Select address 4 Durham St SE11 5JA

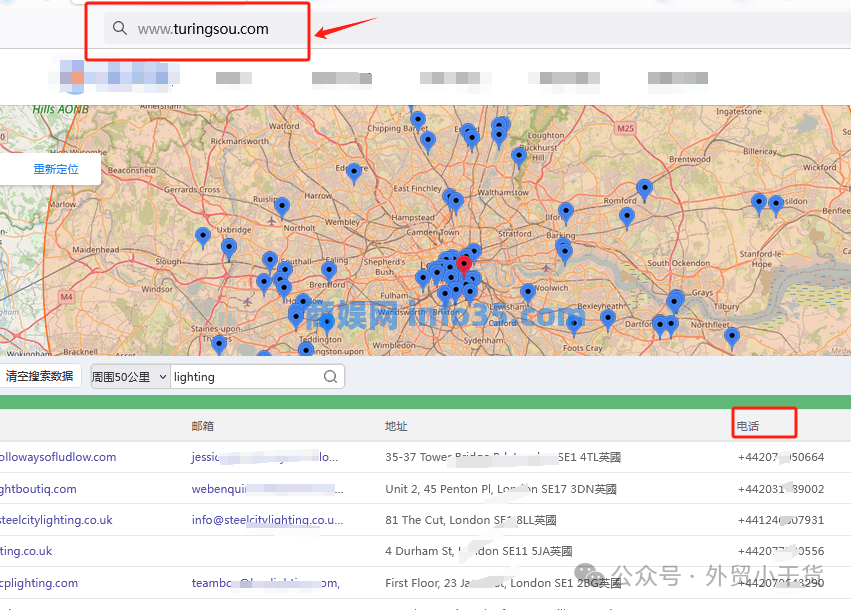tap(479, 551)
